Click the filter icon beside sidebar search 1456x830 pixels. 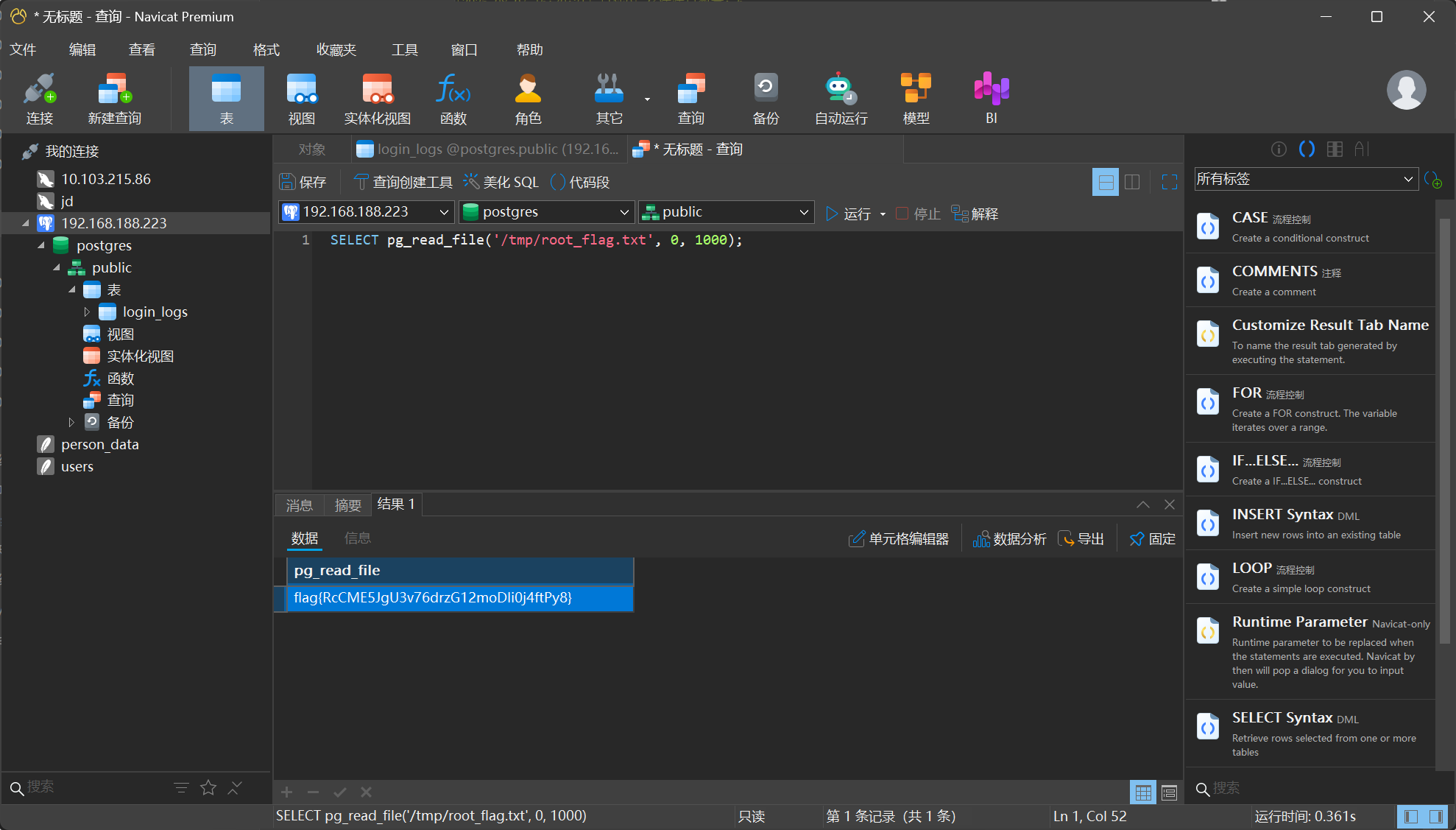181,788
